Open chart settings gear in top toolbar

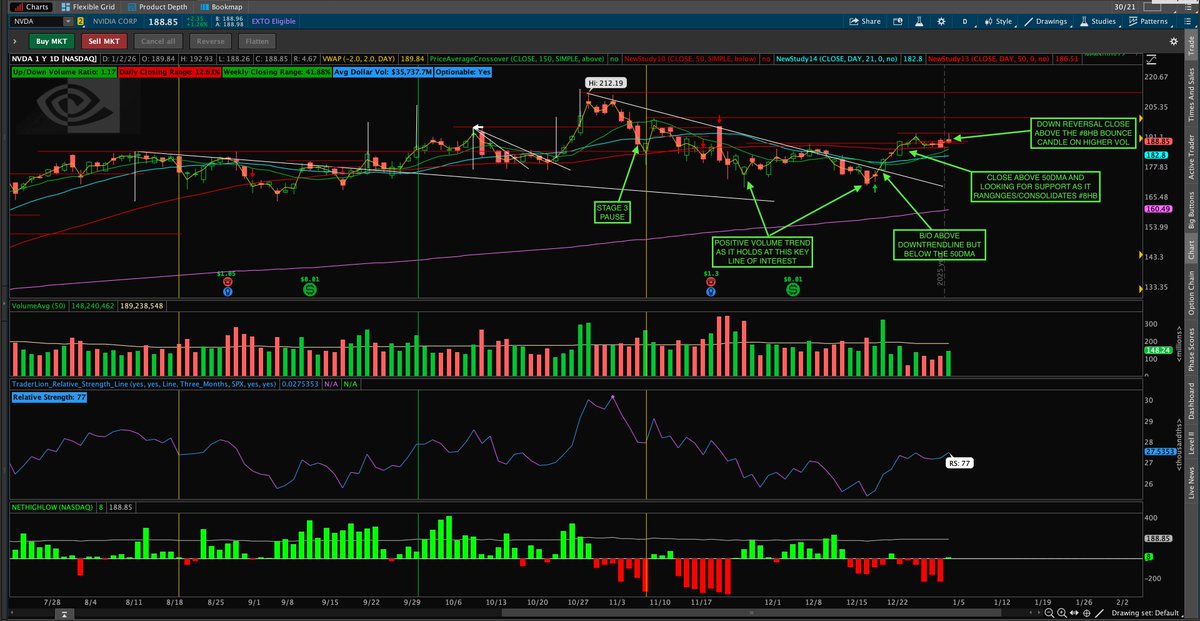[x=942, y=21]
